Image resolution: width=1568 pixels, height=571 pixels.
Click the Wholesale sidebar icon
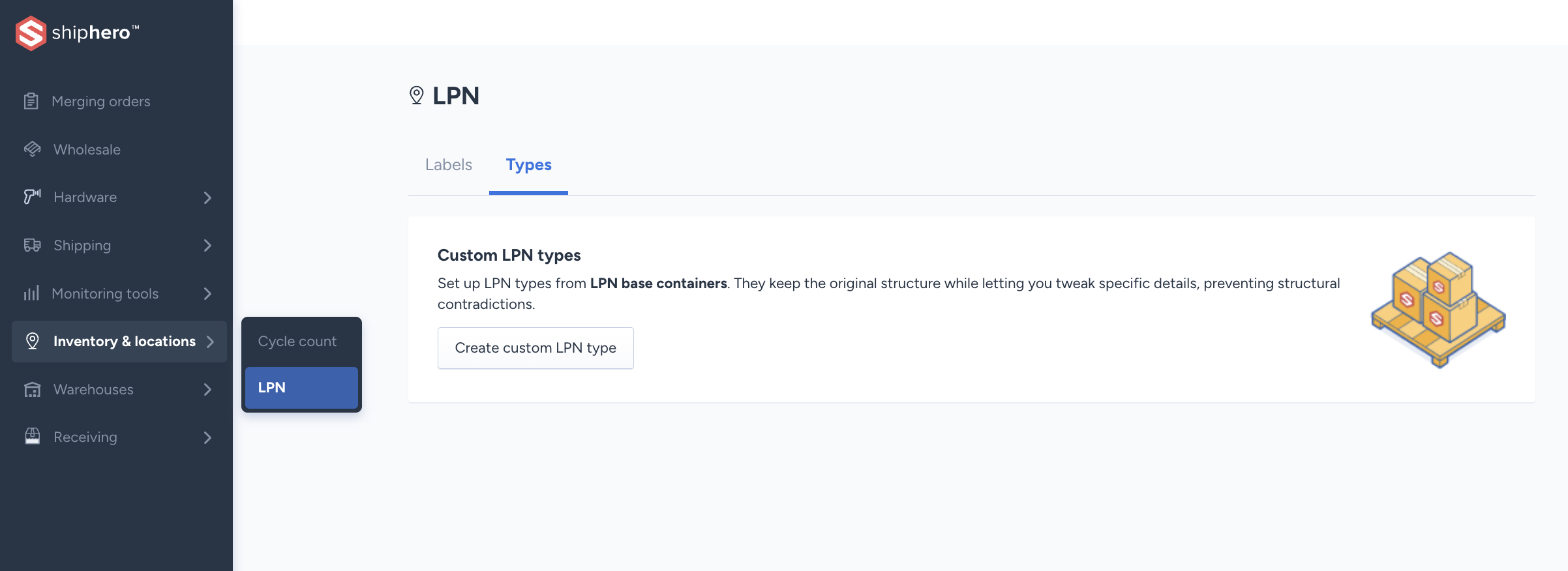click(x=32, y=149)
